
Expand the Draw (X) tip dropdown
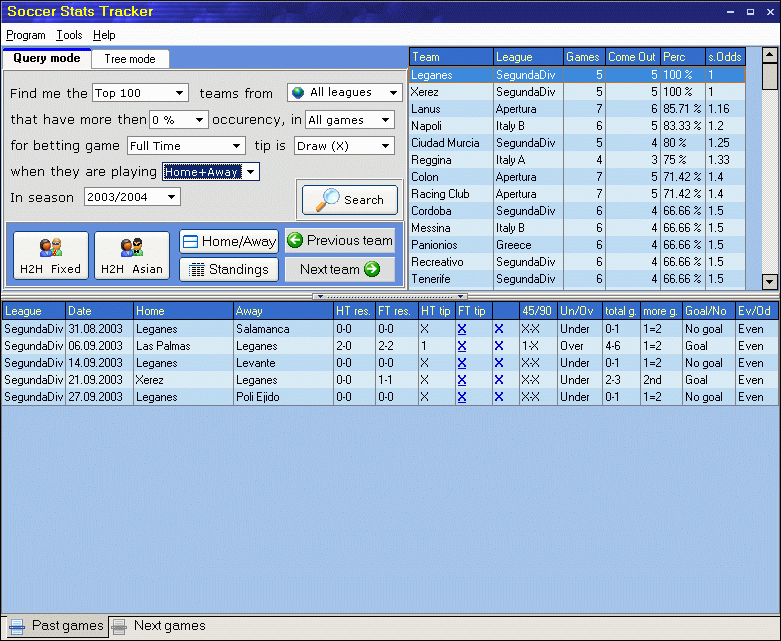click(x=386, y=146)
